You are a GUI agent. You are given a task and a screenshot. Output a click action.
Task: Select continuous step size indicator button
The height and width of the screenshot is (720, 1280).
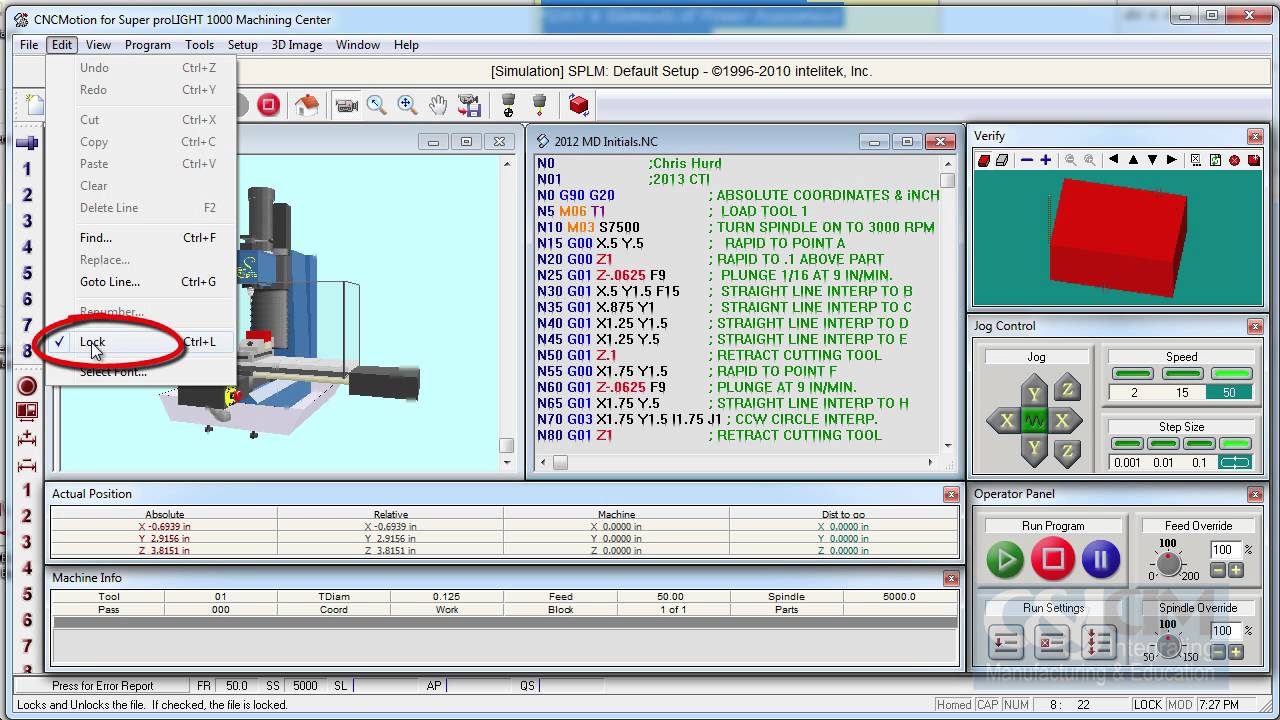pyautogui.click(x=1235, y=443)
